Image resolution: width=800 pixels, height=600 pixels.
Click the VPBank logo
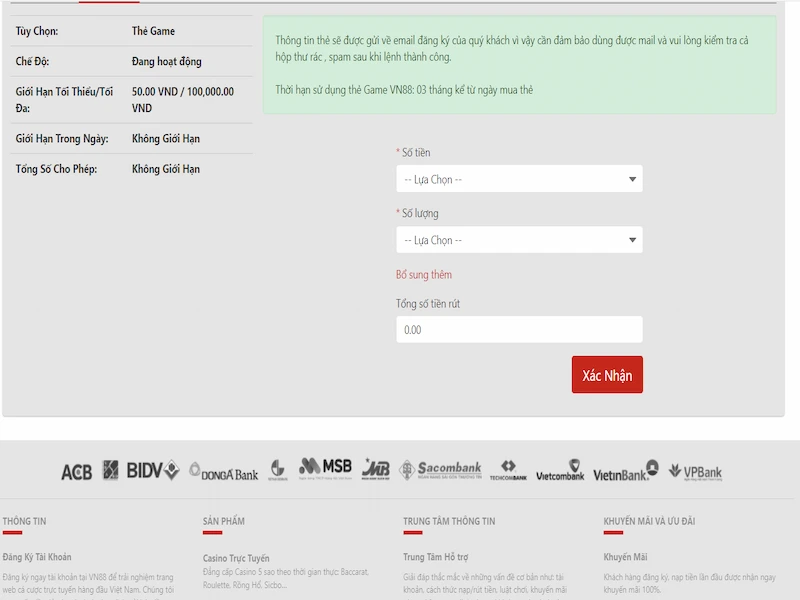pyautogui.click(x=695, y=472)
